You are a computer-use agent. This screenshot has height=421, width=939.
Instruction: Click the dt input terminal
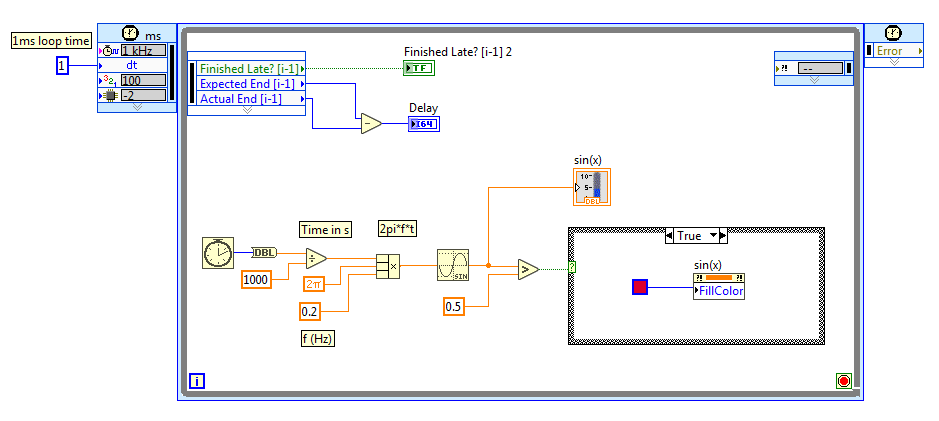tap(132, 65)
